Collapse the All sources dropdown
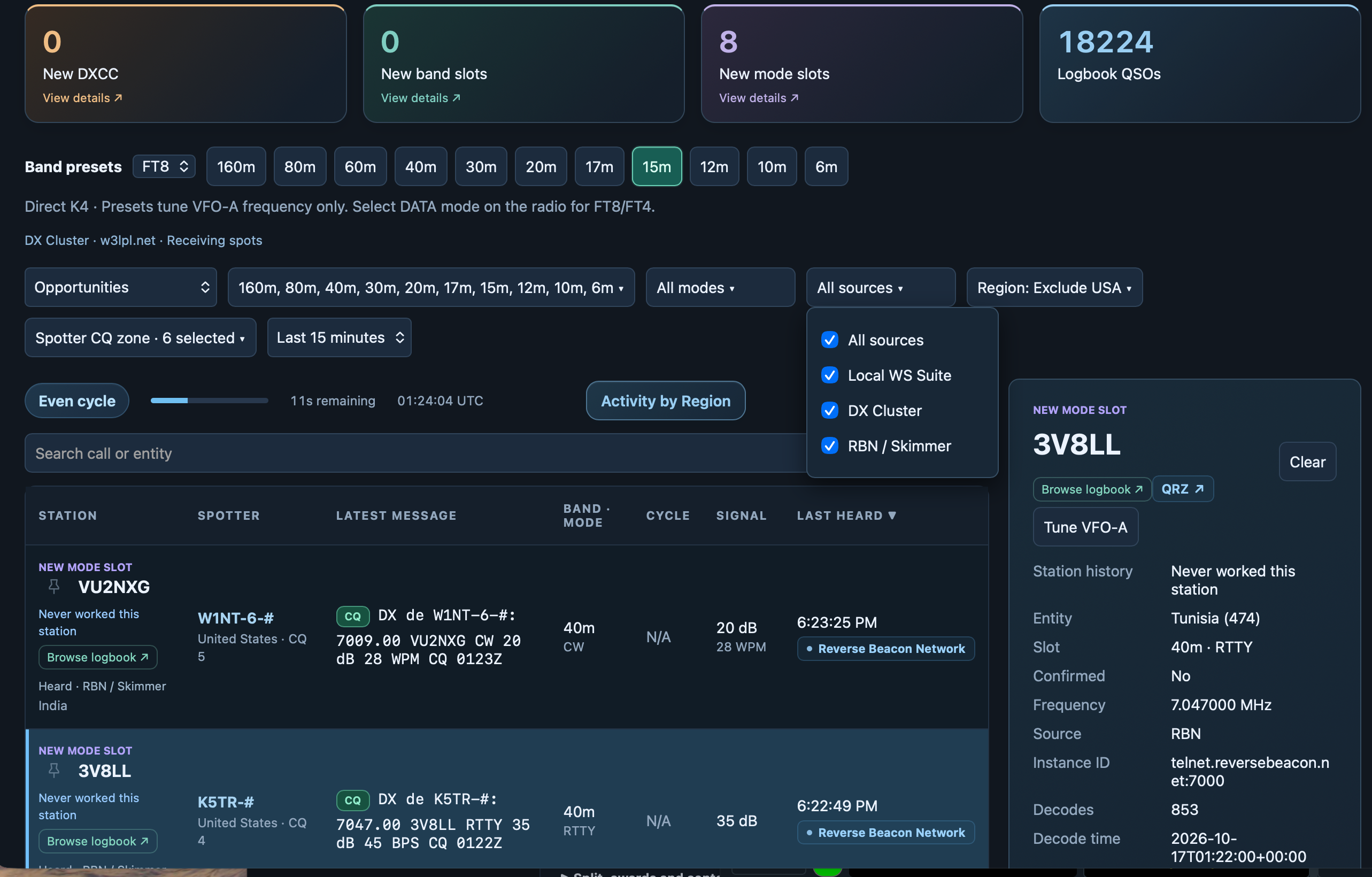This screenshot has height=877, width=1372. (x=880, y=287)
